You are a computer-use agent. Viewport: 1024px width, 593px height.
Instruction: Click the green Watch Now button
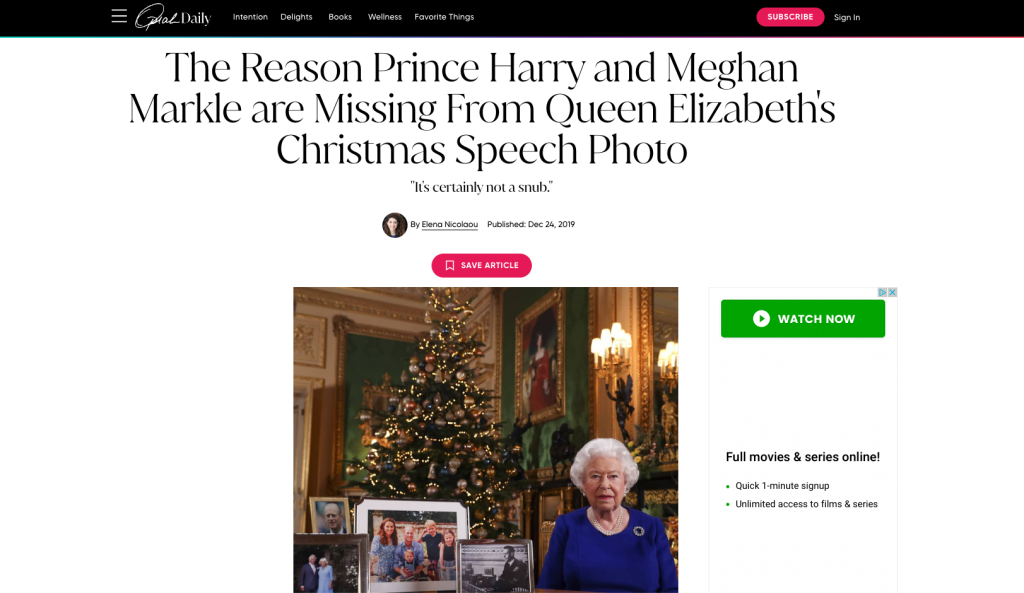click(803, 319)
